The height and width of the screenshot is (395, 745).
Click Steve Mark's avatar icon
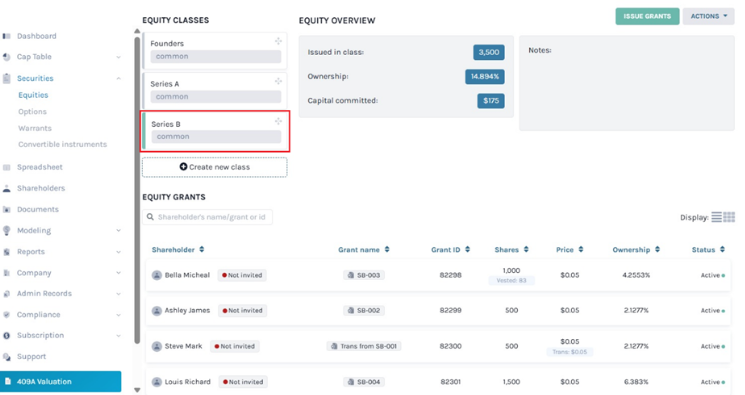pos(157,346)
